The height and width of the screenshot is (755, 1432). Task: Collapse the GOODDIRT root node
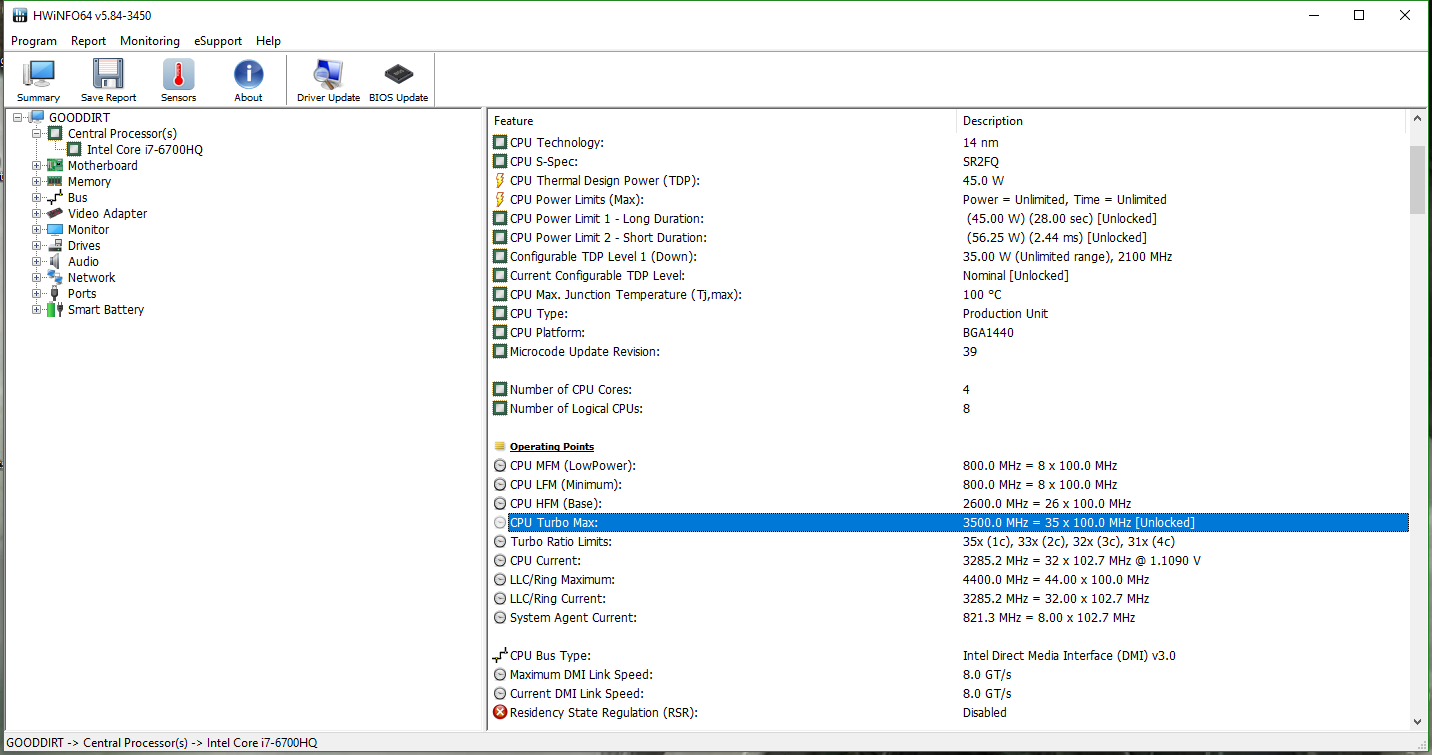click(18, 118)
